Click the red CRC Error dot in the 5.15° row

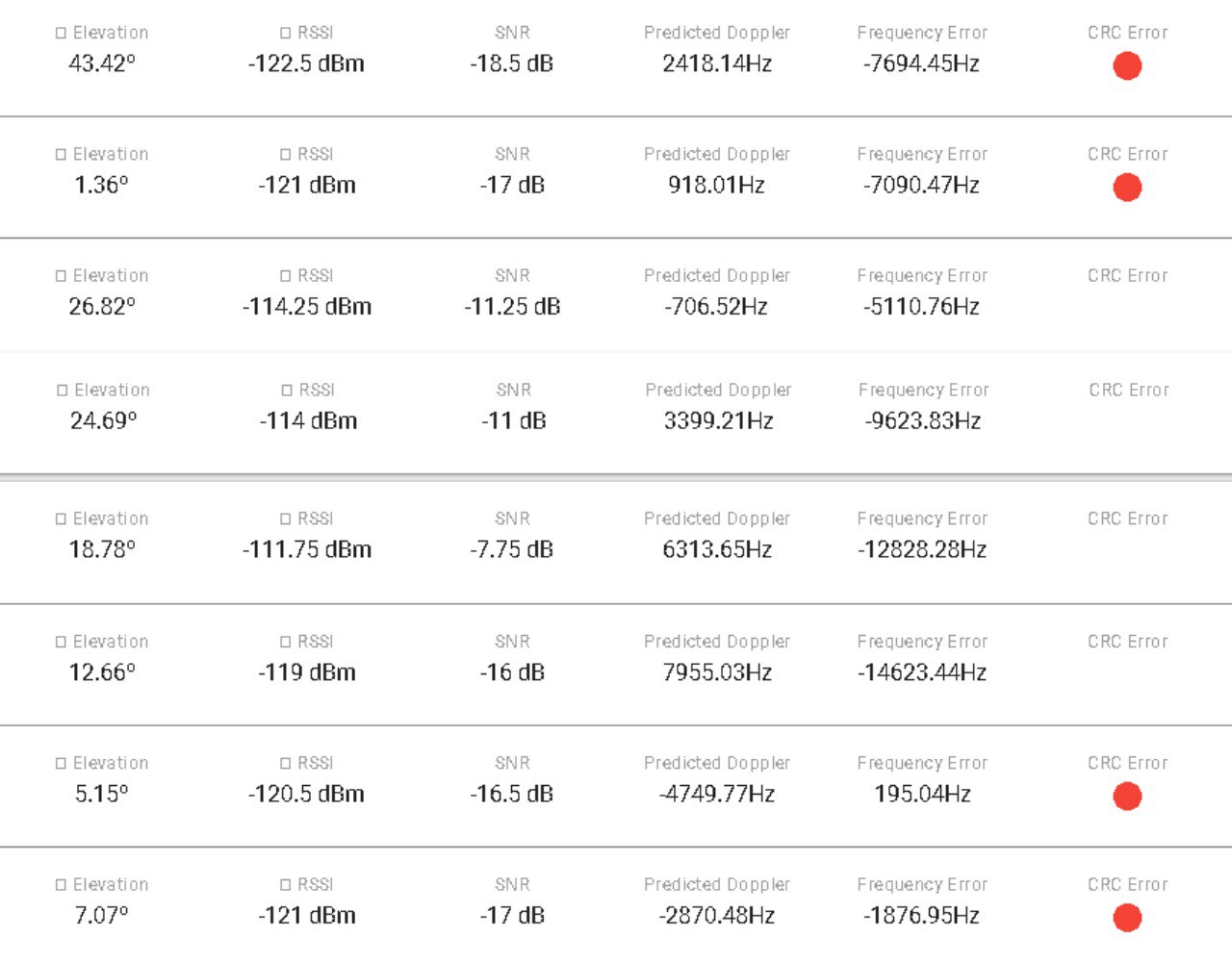point(1127,797)
